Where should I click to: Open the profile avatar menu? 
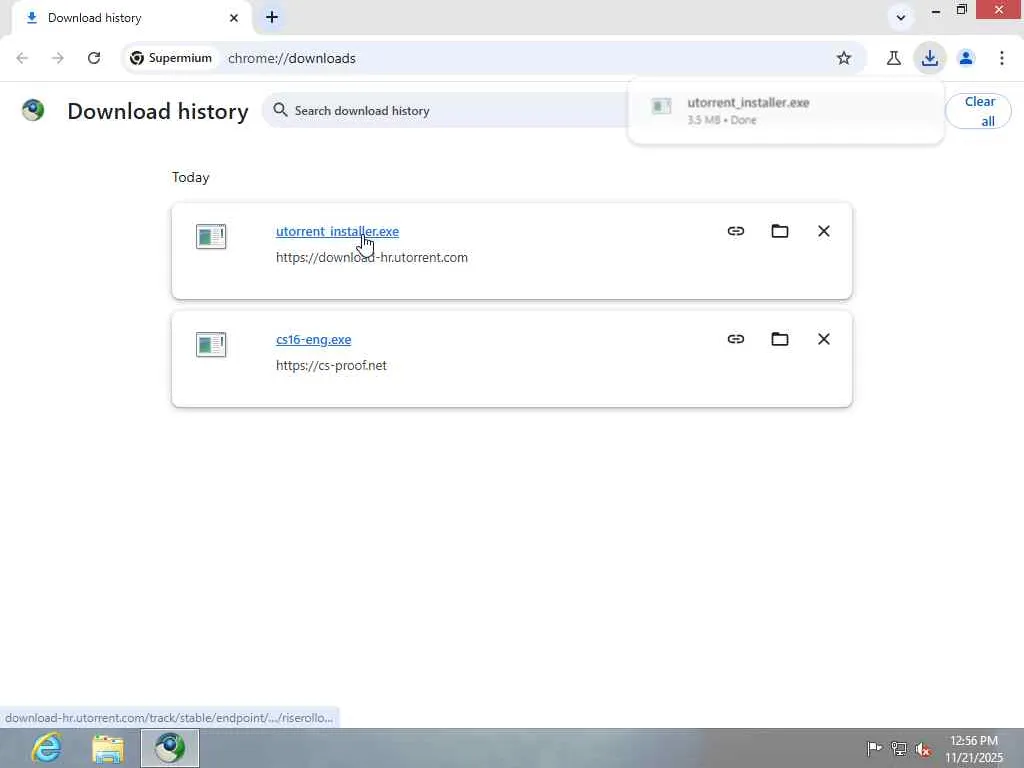tap(966, 58)
